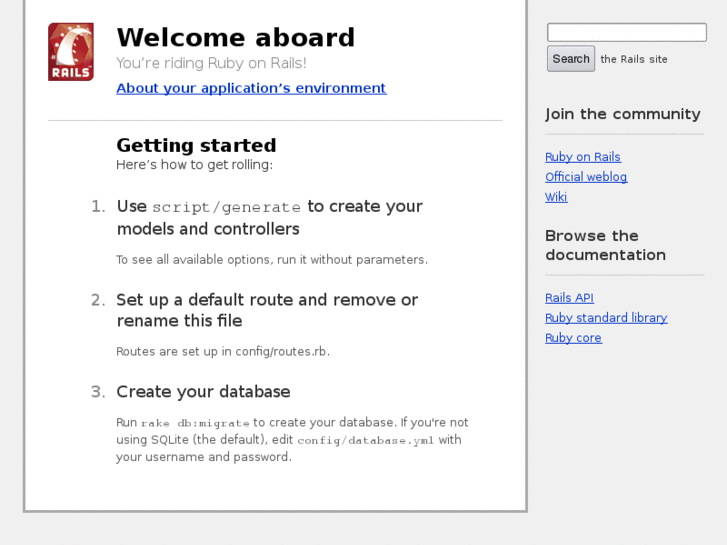Viewport: 727px width, 545px height.
Task: Click the "Welcome aboard" heading
Action: [236, 38]
